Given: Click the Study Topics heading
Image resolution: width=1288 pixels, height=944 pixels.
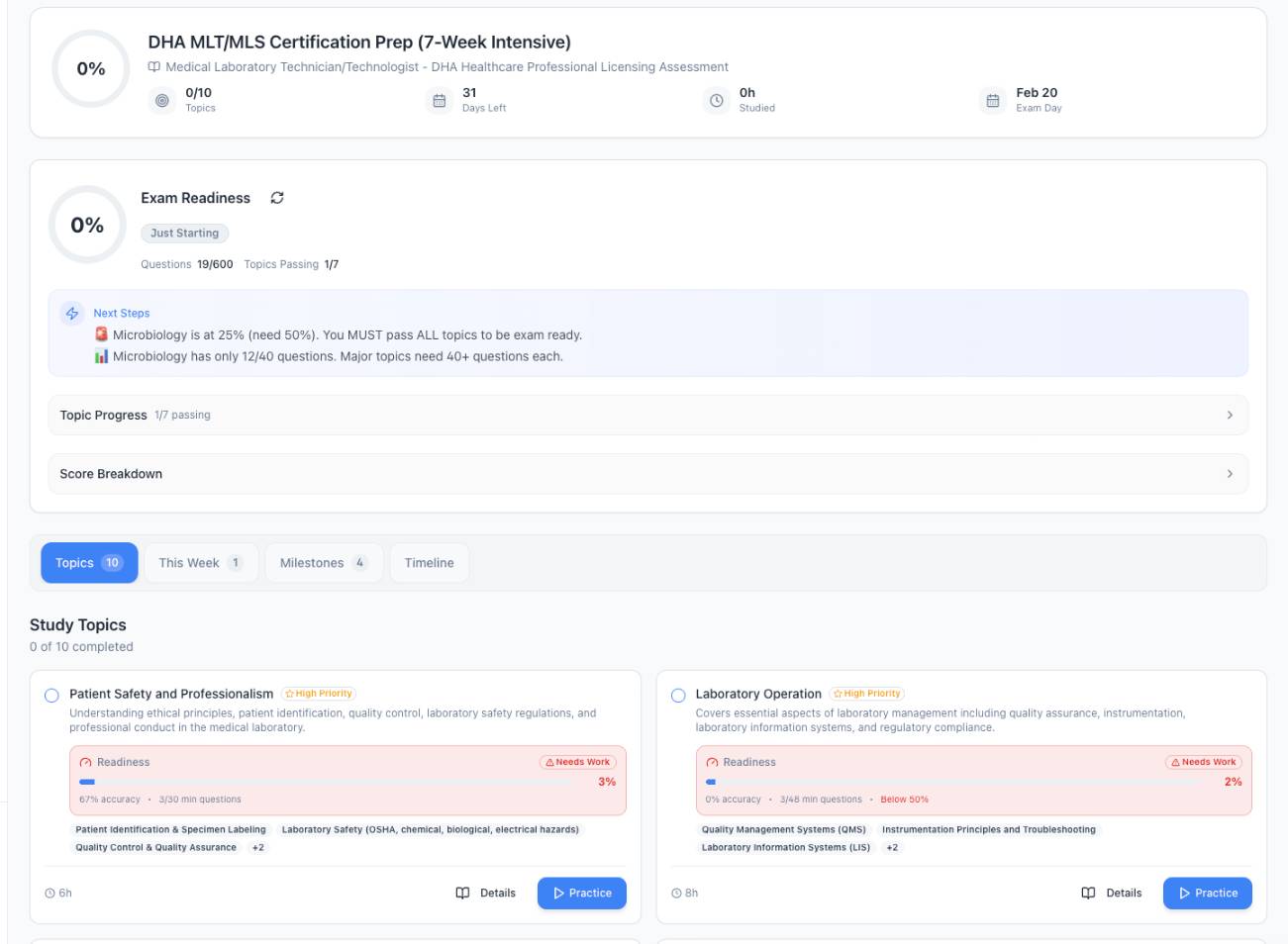Looking at the screenshot, I should pos(78,625).
